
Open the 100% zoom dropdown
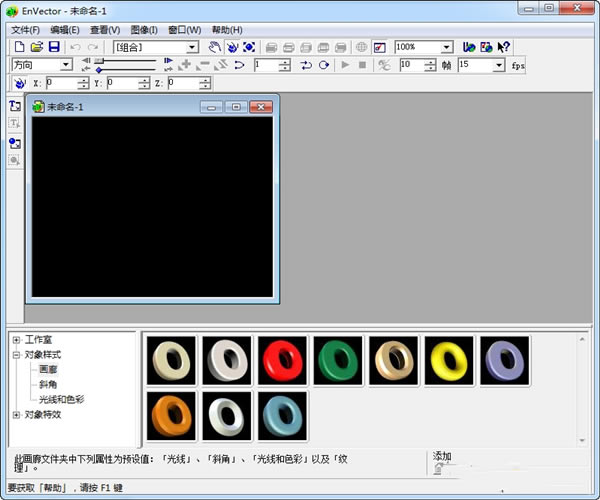click(x=446, y=47)
